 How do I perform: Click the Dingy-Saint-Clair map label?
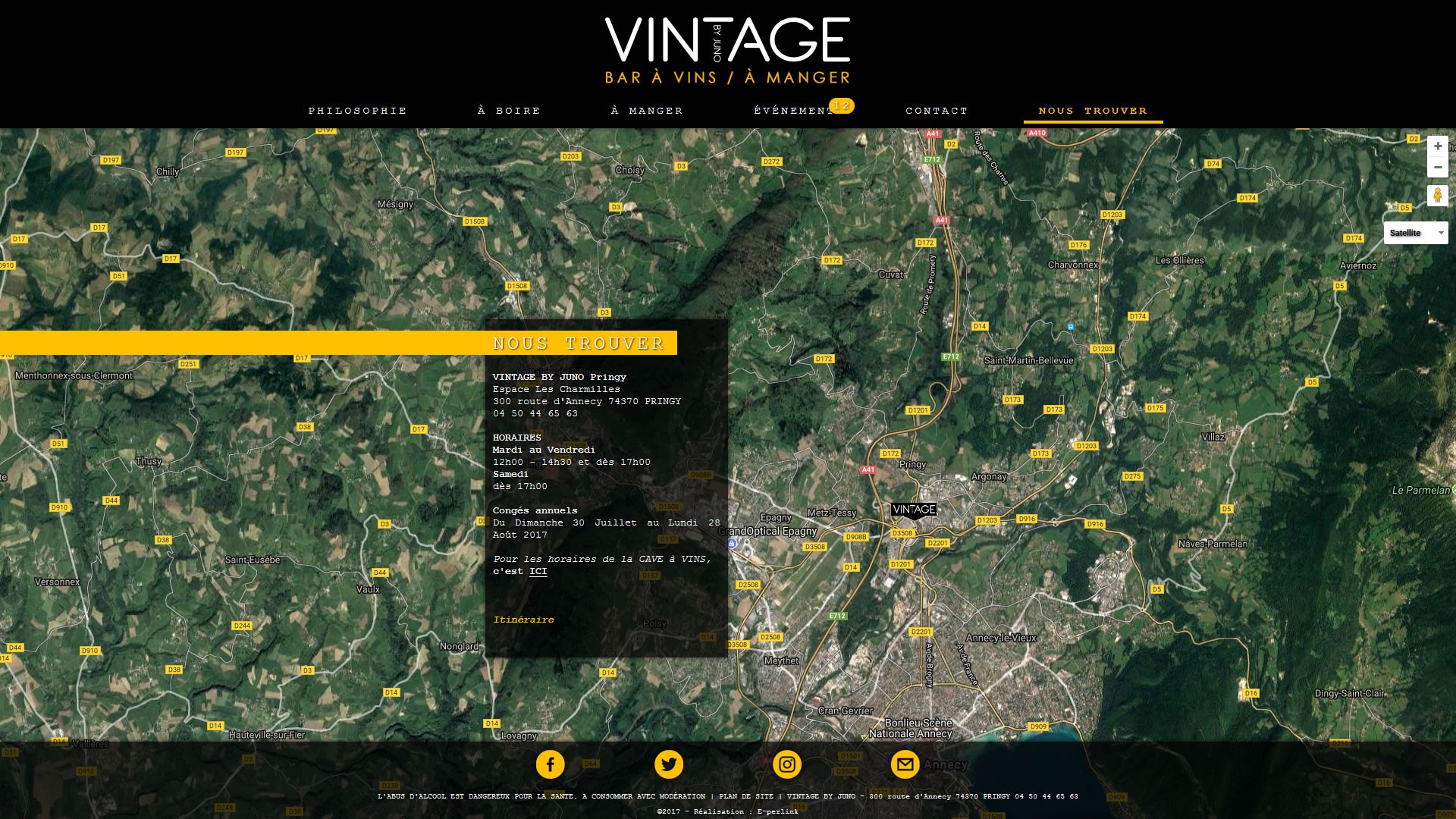point(1350,693)
